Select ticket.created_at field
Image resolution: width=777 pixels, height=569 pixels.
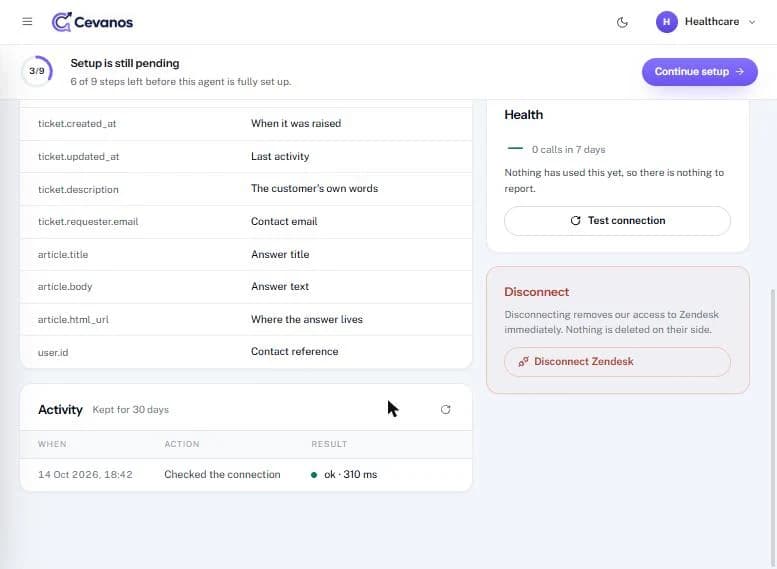pyautogui.click(x=77, y=124)
